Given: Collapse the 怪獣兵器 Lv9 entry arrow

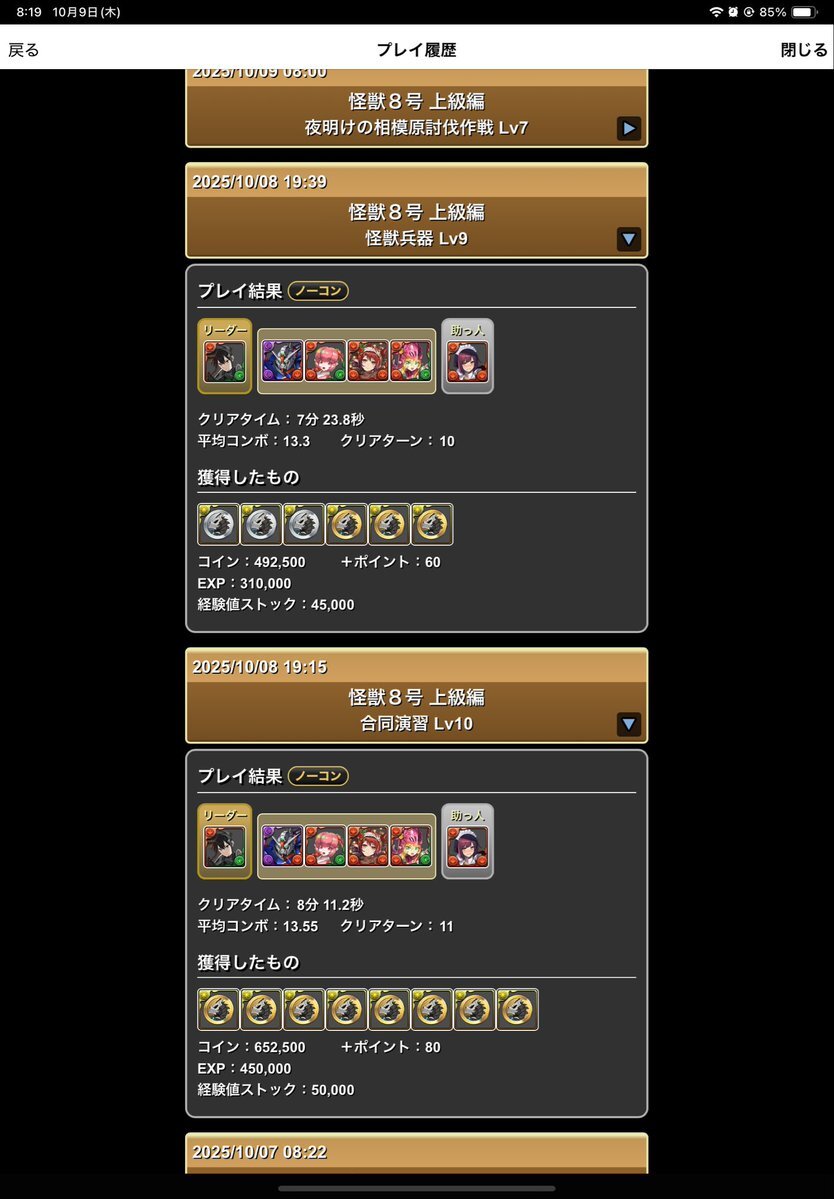Looking at the screenshot, I should [x=628, y=239].
